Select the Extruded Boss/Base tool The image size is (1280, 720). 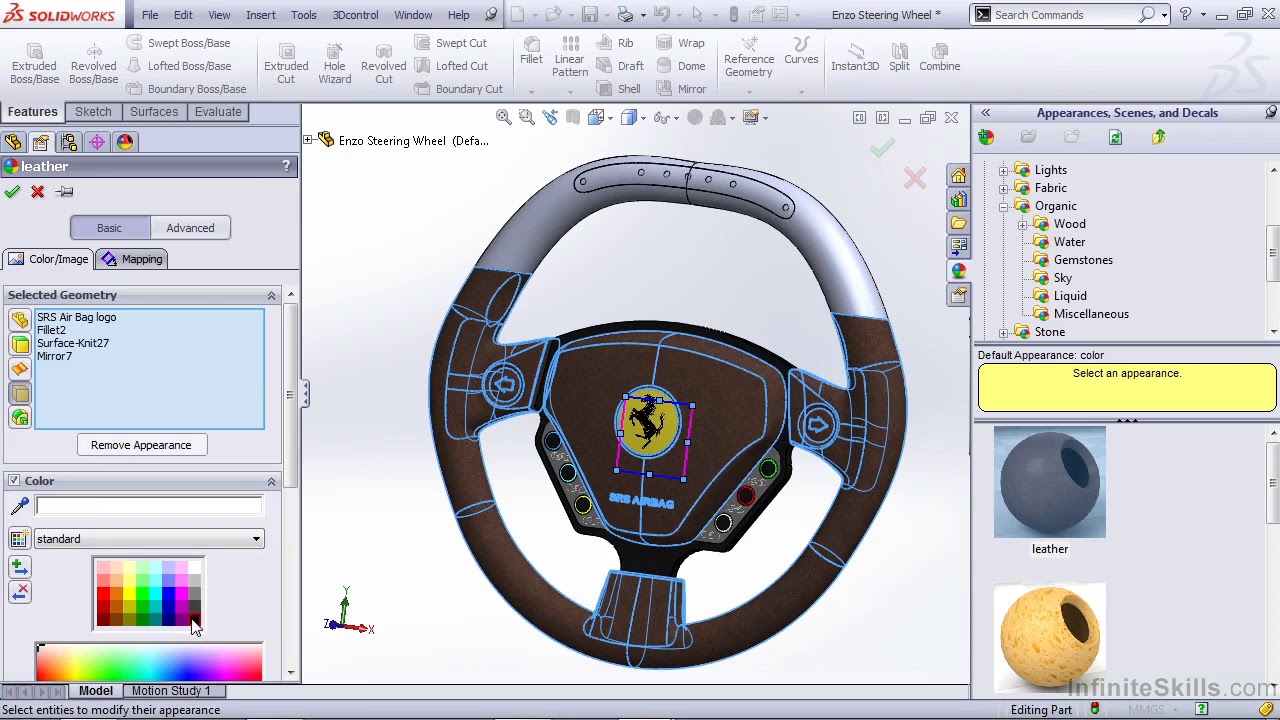pos(34,63)
